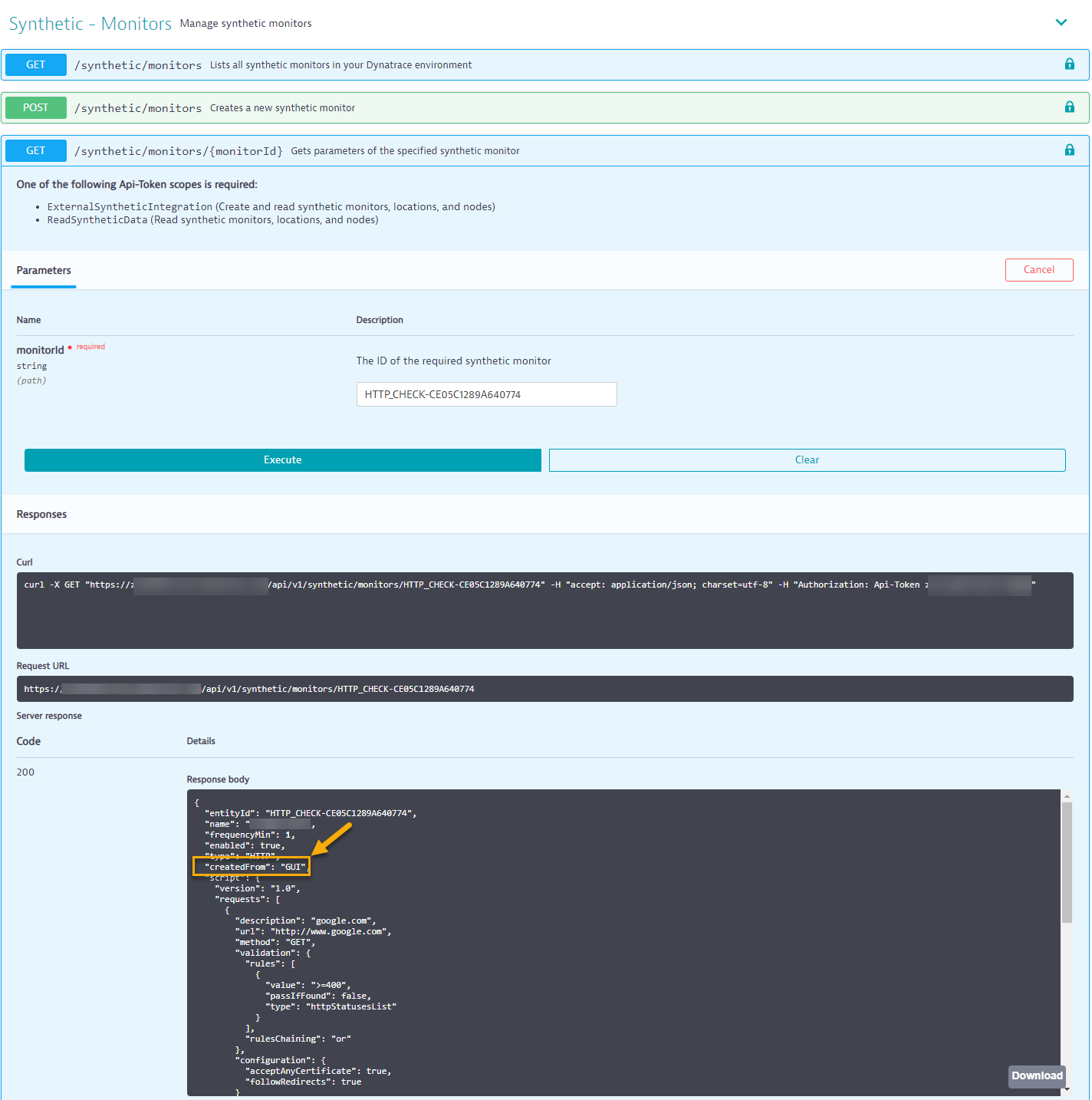
Task: Click the Synthetic - Monitors heading
Action: point(90,24)
